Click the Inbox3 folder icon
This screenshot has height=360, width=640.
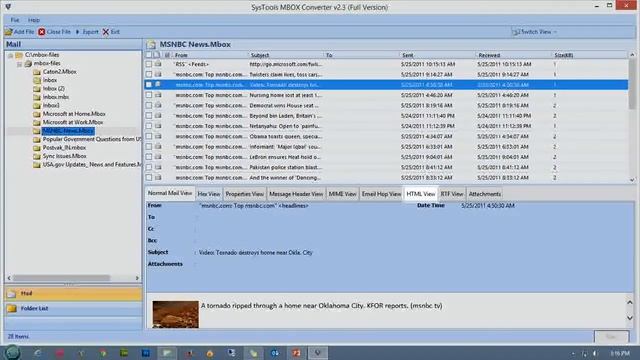point(37,106)
